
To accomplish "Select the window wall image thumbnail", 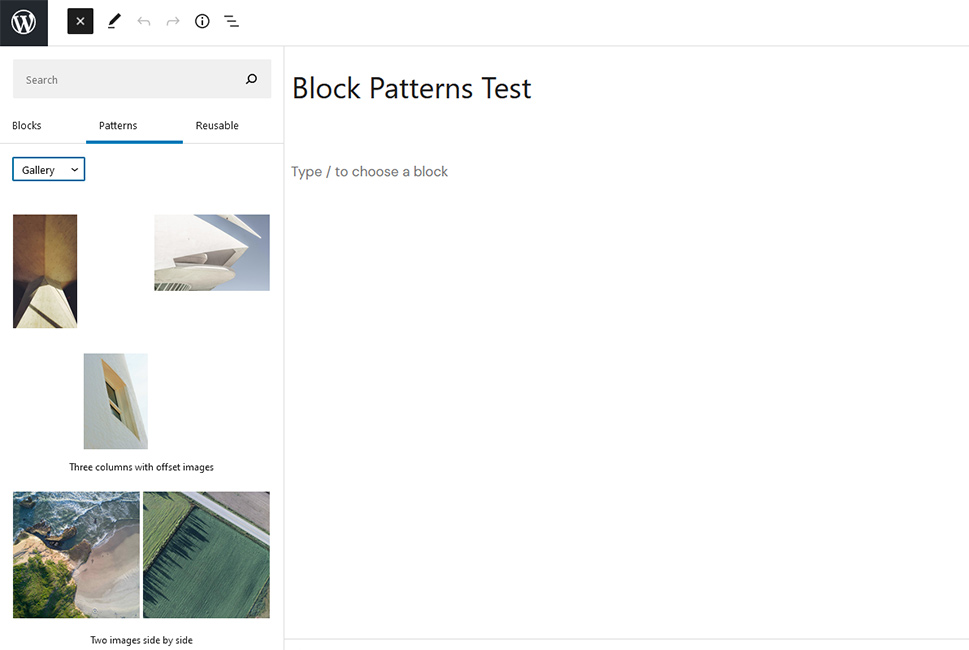I will click(116, 401).
